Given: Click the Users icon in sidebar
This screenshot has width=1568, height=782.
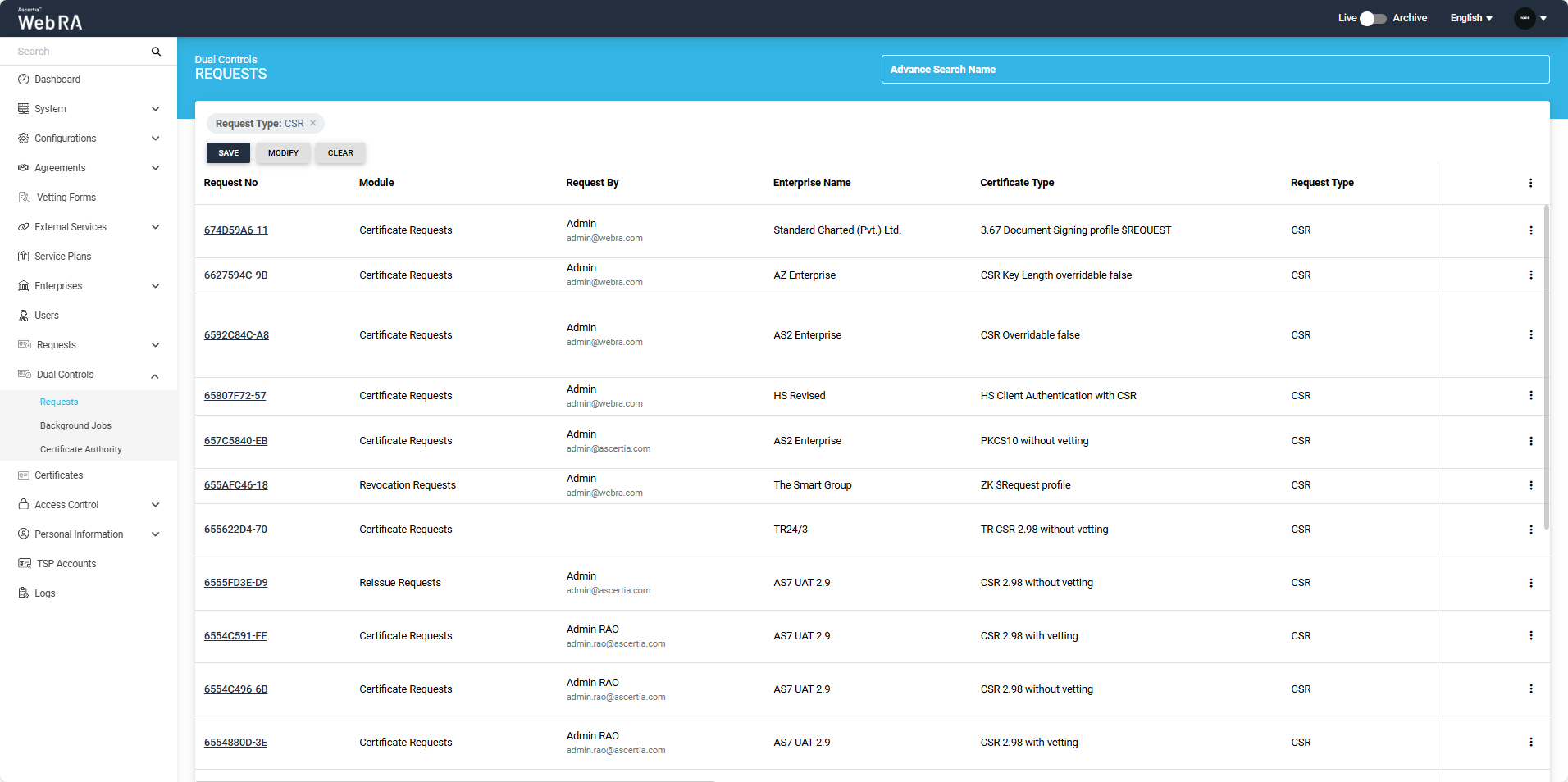Looking at the screenshot, I should coord(24,316).
